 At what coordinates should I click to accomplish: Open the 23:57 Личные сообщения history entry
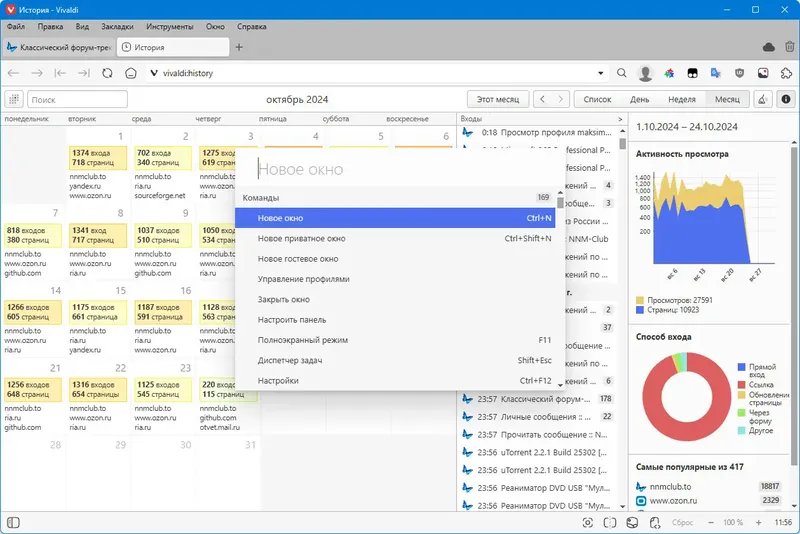point(537,417)
